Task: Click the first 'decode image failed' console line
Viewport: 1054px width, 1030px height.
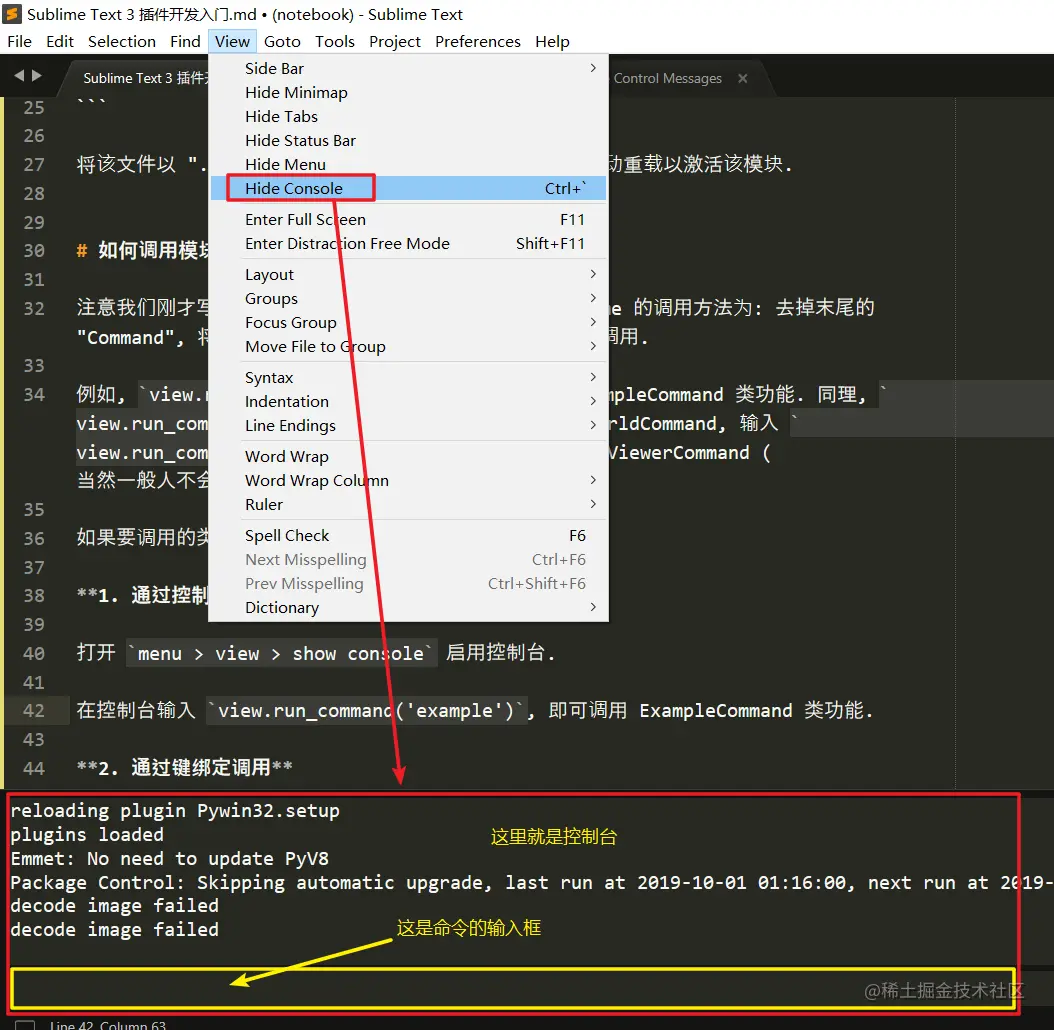Action: coord(114,906)
